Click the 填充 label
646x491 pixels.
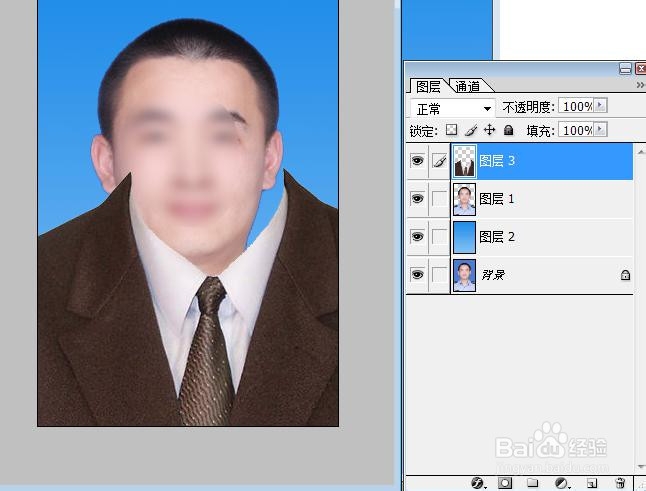pyautogui.click(x=541, y=131)
